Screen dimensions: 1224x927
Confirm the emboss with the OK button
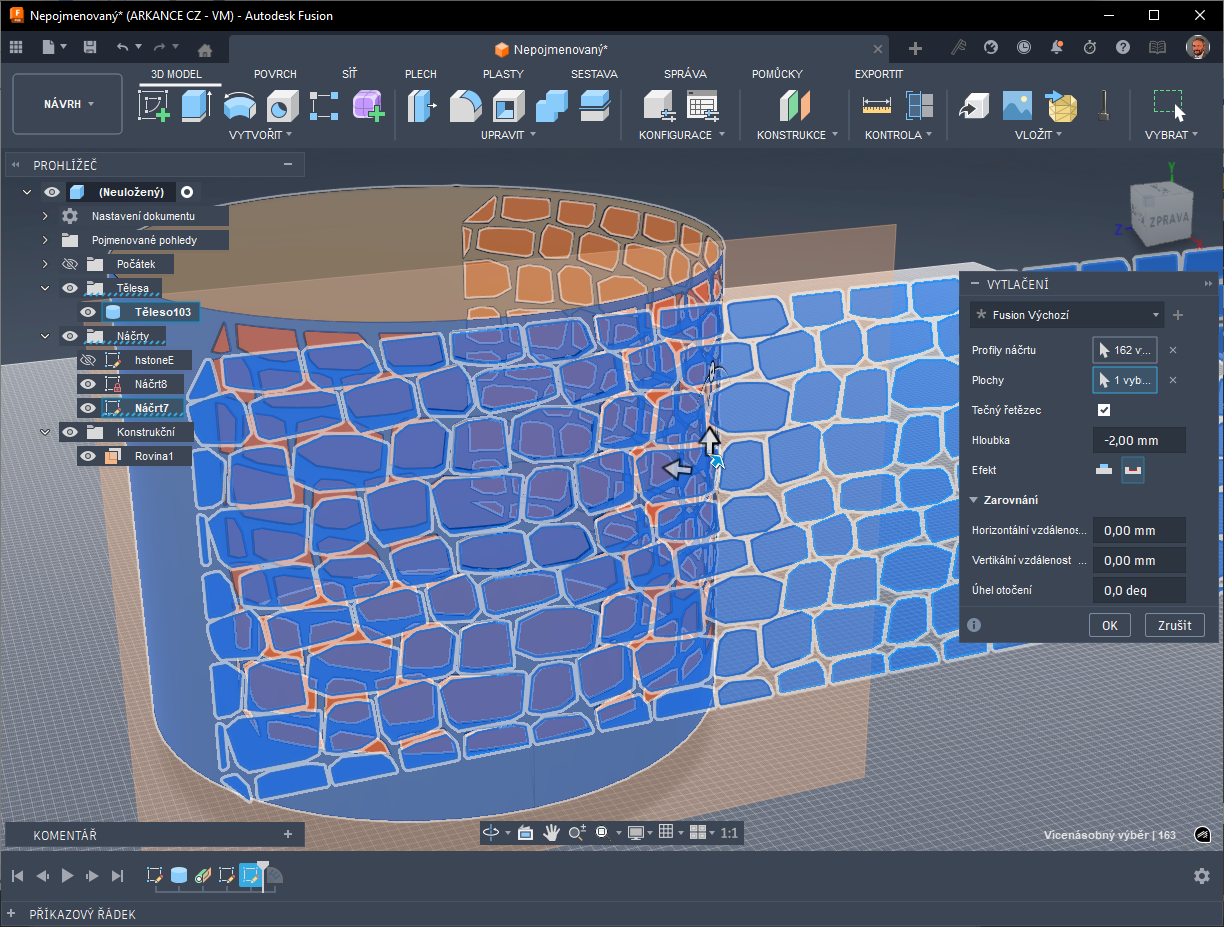pyautogui.click(x=1109, y=625)
